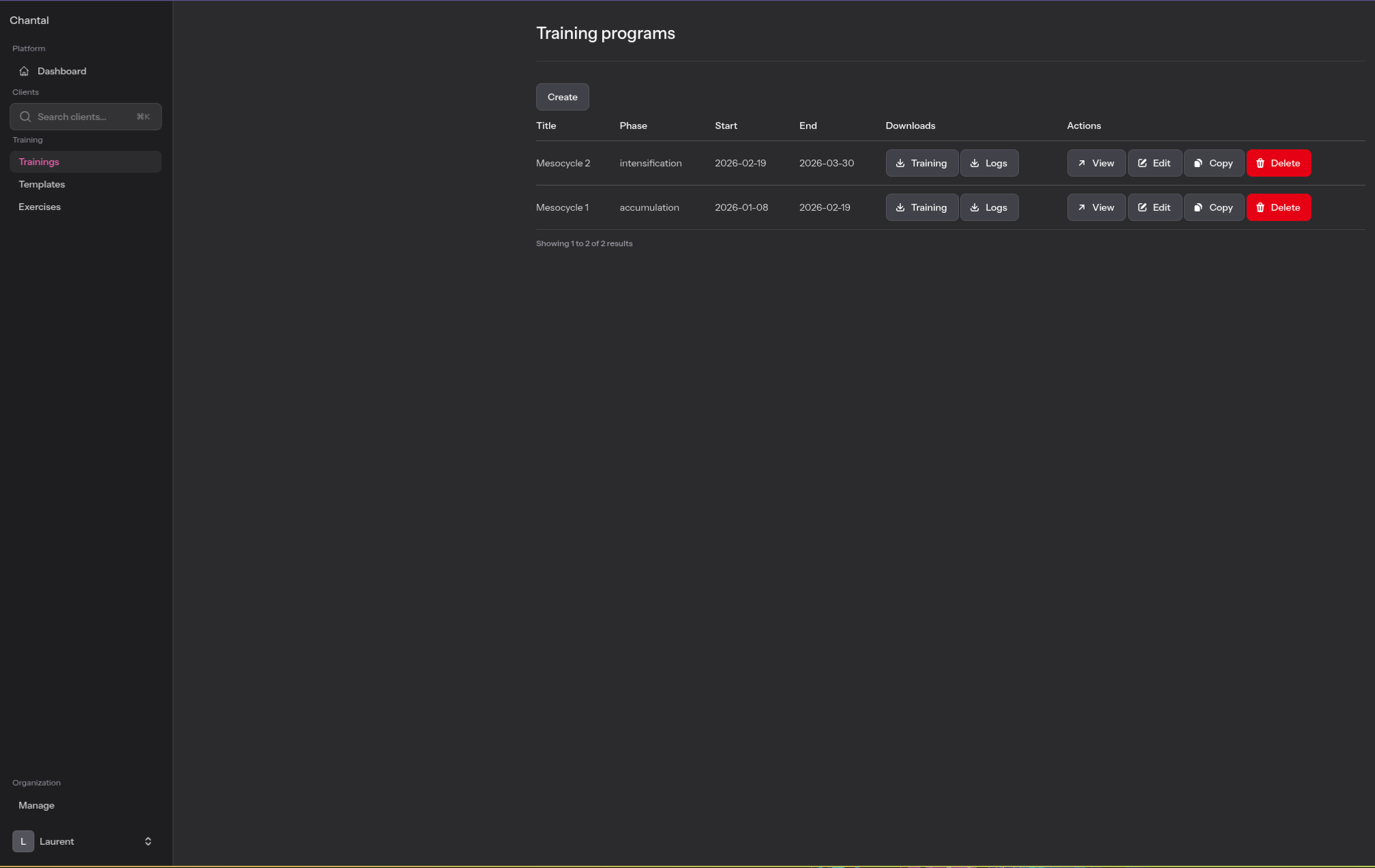
Task: Click Showing 1 to 2 of 2 results
Action: point(585,243)
